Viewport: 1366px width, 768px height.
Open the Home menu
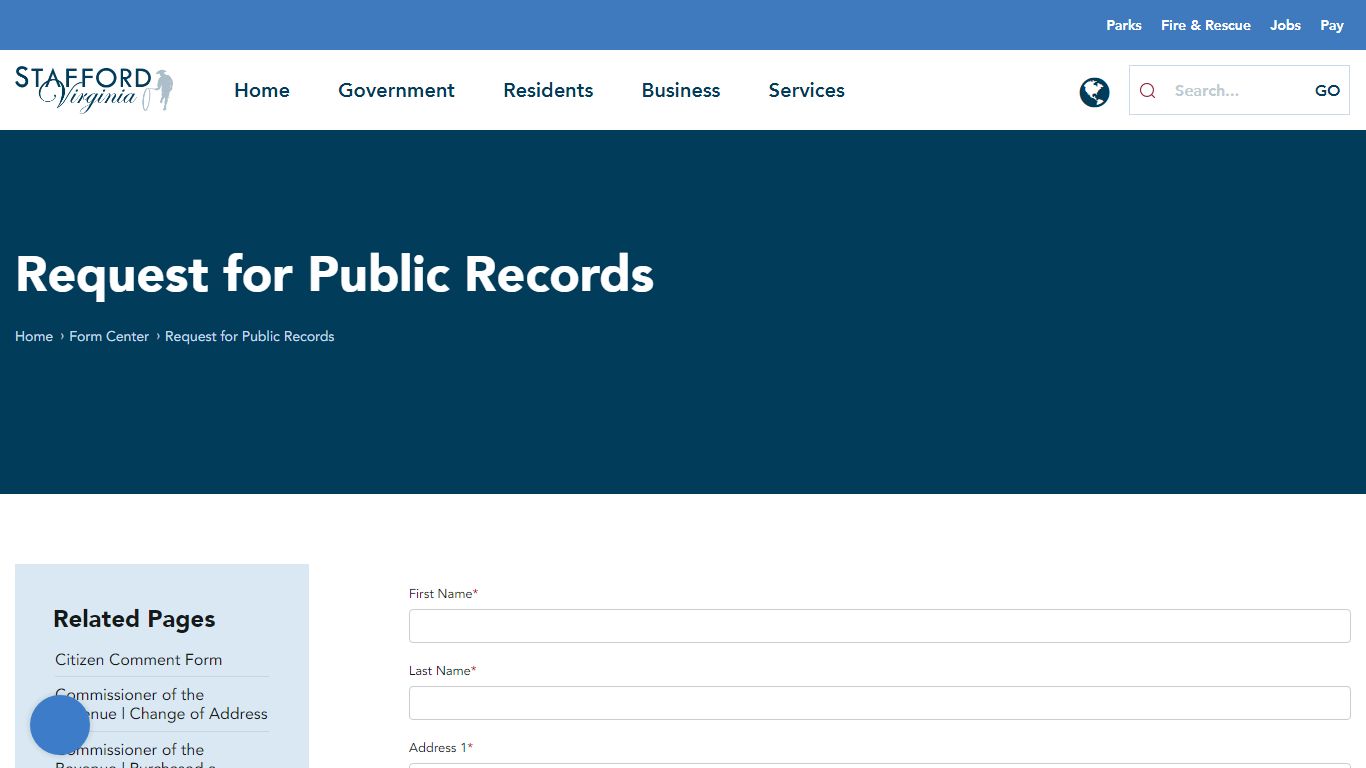pos(262,90)
